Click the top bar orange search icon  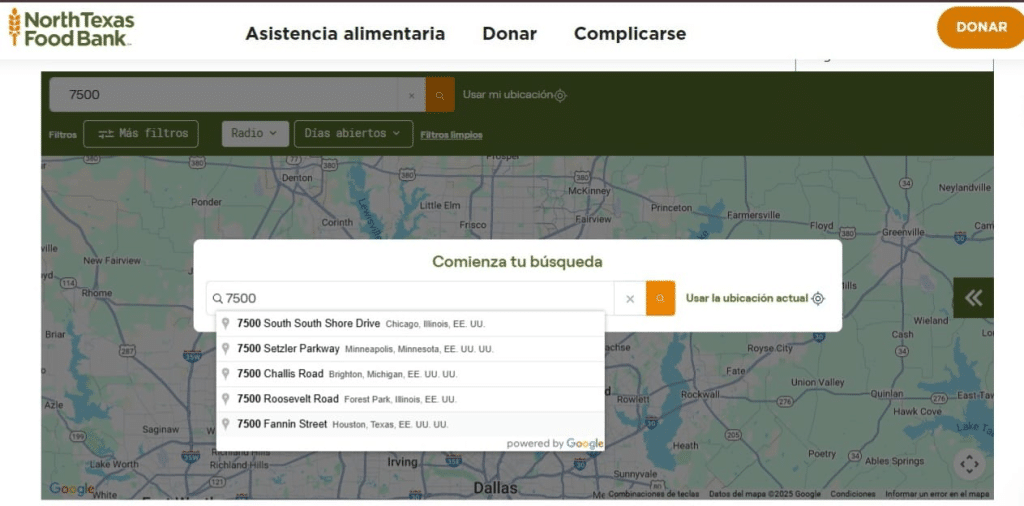[x=440, y=95]
